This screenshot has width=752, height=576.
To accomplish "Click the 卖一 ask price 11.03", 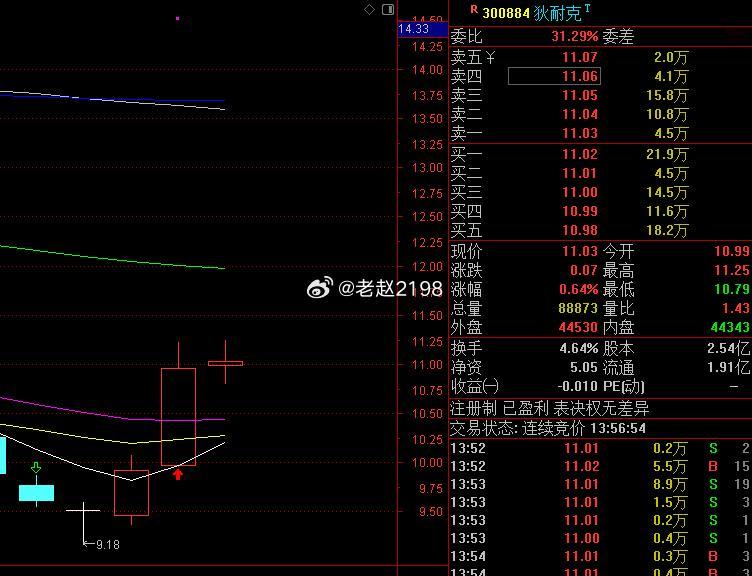I will pyautogui.click(x=580, y=133).
